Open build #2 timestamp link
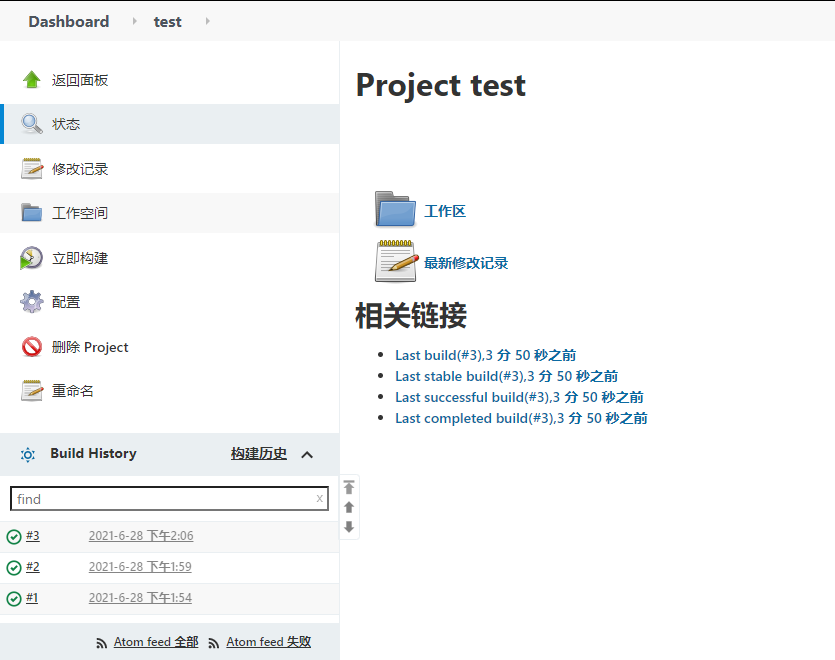The image size is (835, 660). [x=140, y=567]
